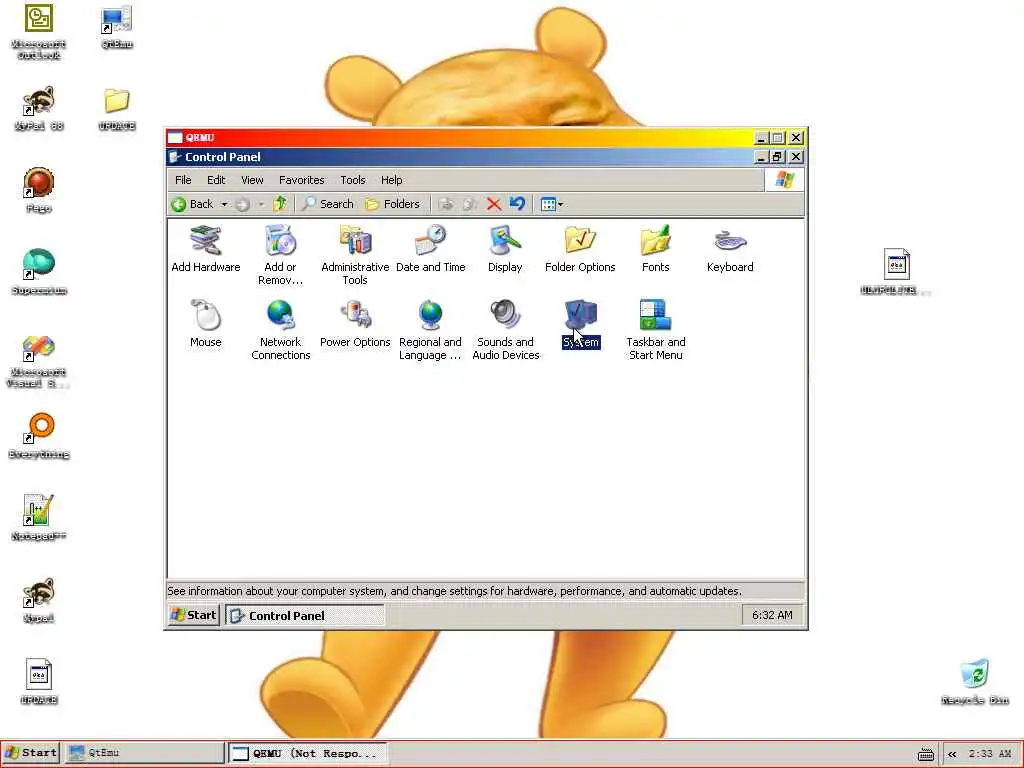Click the guest clock showing 6:32 AM

(772, 615)
